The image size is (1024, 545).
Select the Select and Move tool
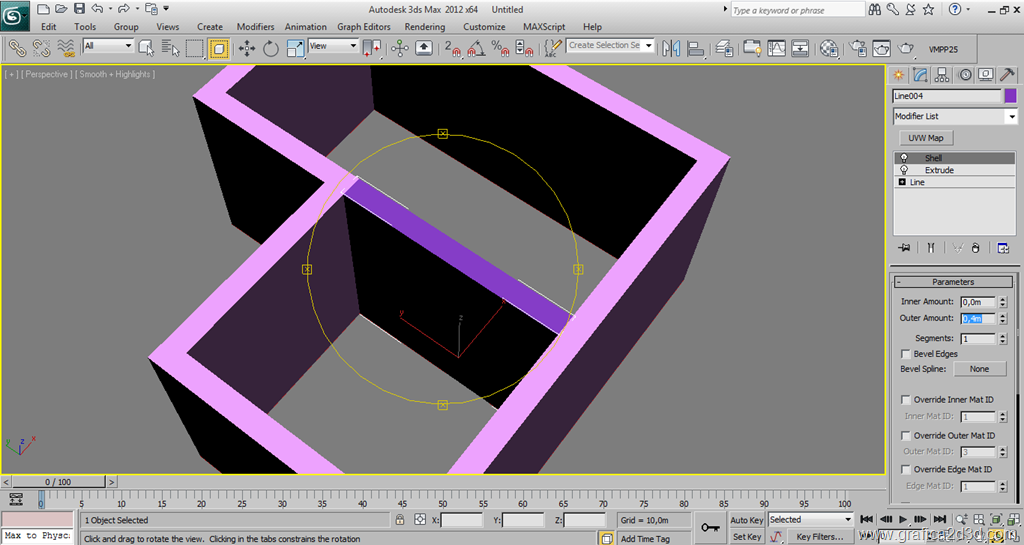(247, 47)
